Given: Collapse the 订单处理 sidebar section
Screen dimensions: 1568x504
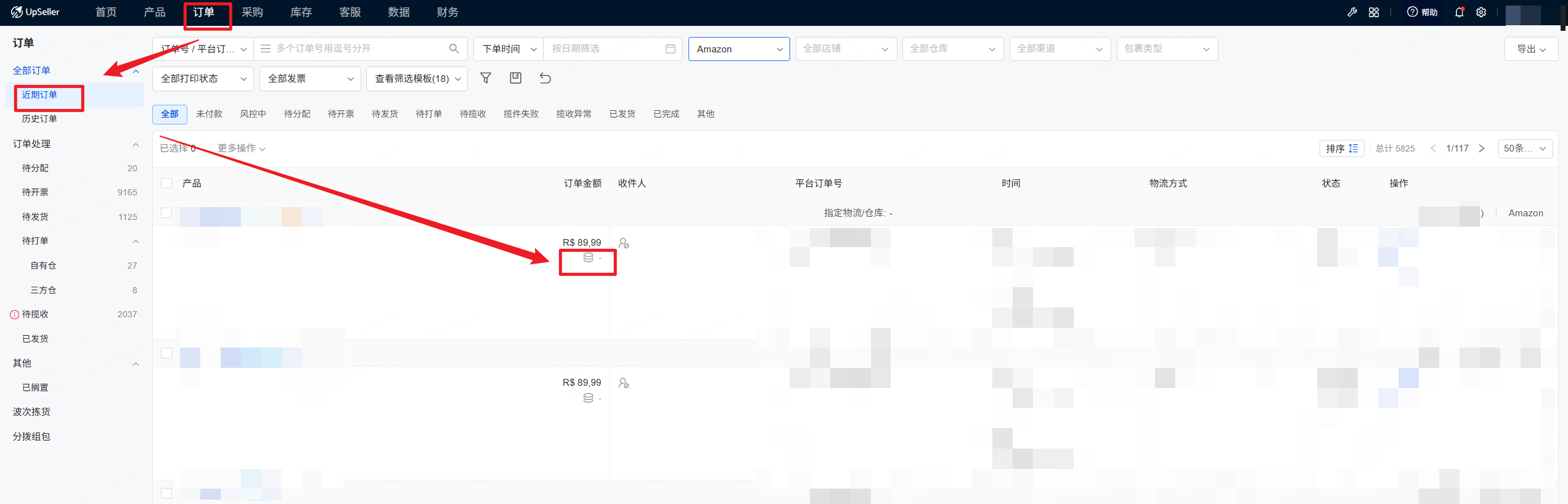Looking at the screenshot, I should [x=136, y=144].
